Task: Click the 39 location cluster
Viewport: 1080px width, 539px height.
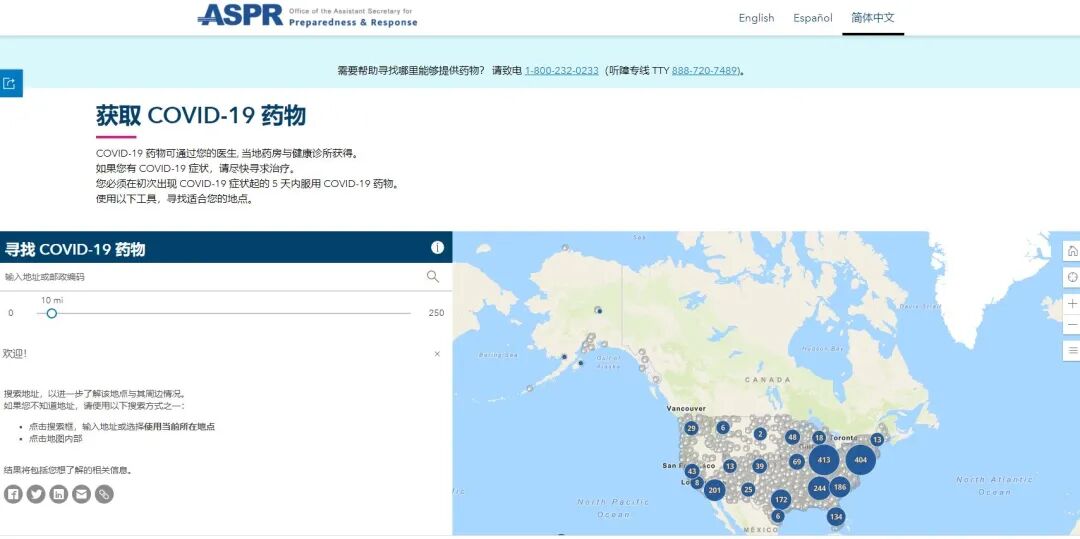Action: pyautogui.click(x=759, y=466)
